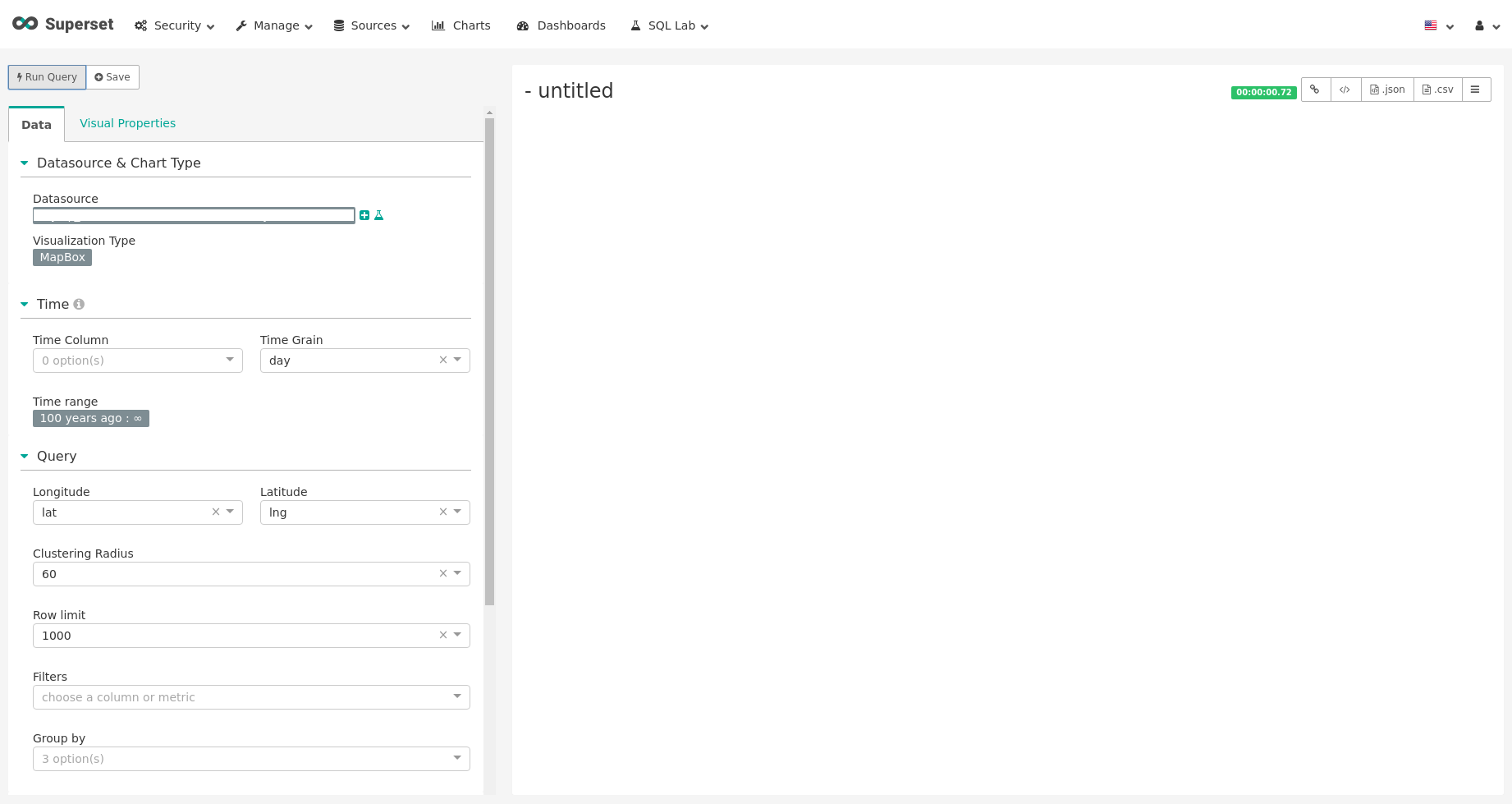Open the add datasource plus icon

364,214
